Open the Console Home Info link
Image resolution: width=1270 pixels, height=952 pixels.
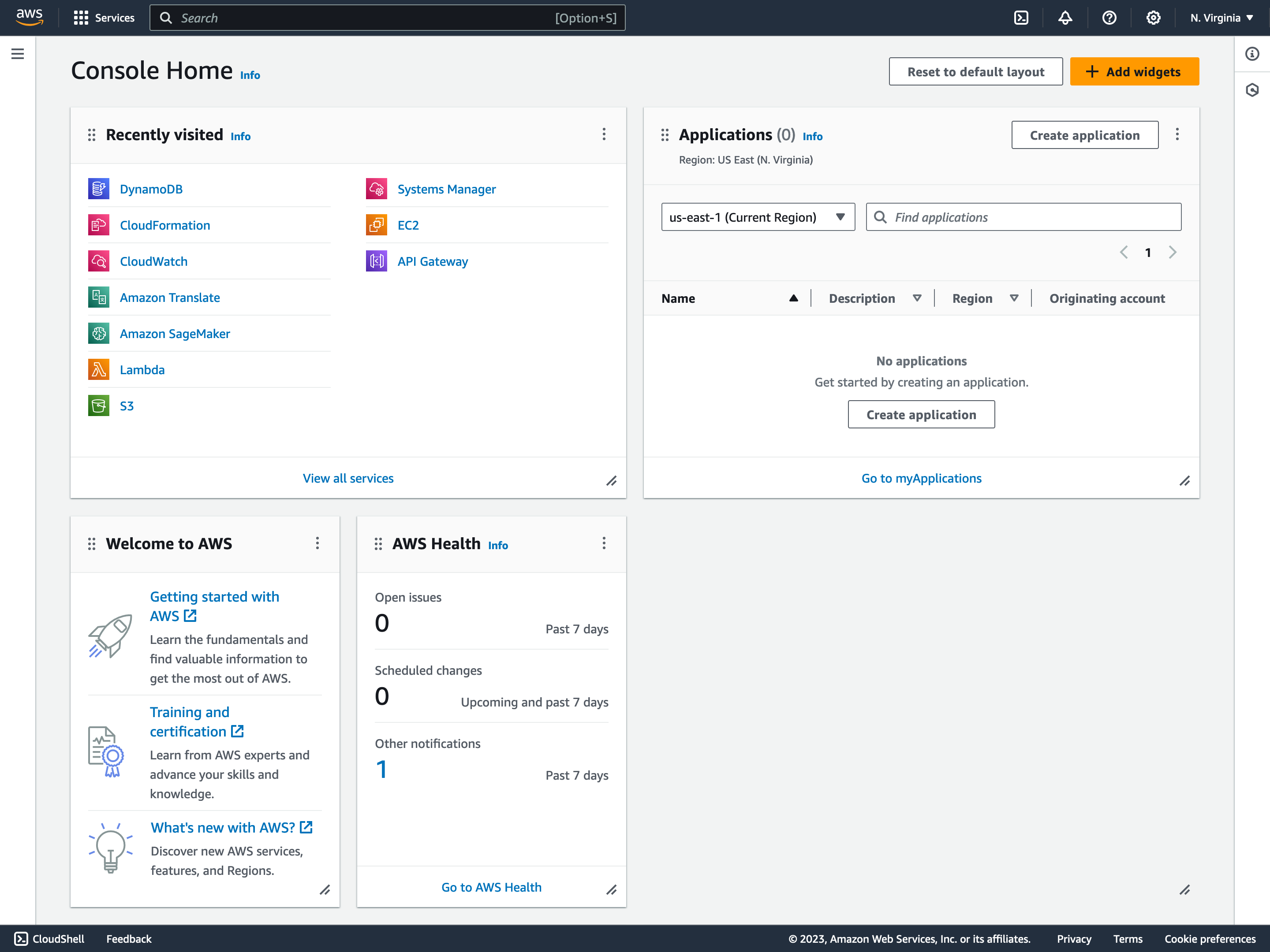pyautogui.click(x=250, y=75)
